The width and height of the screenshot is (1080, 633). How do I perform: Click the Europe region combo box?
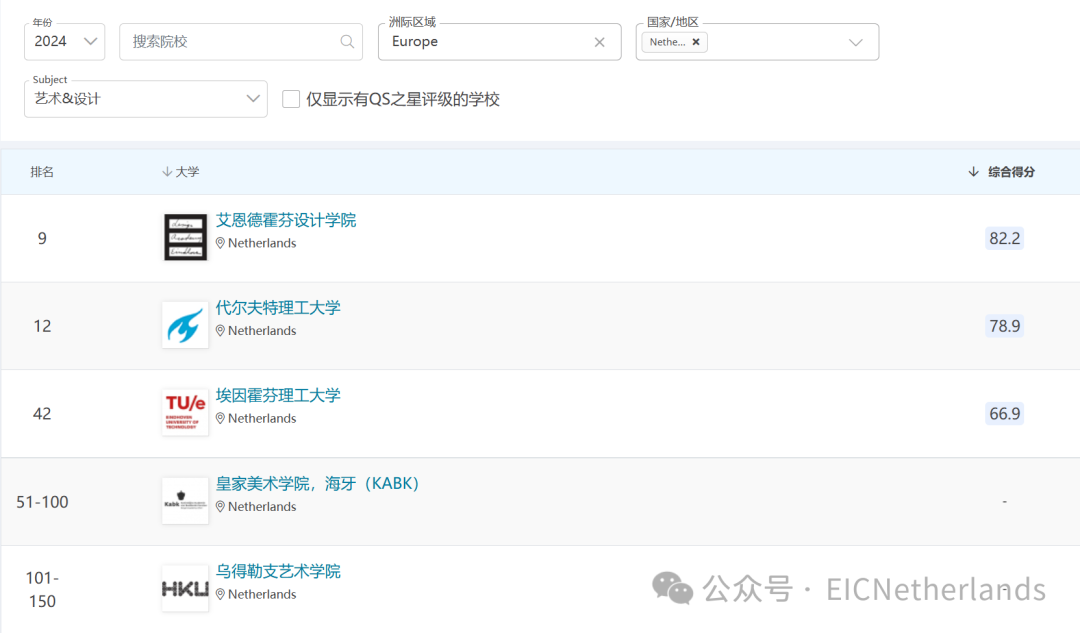pyautogui.click(x=499, y=41)
